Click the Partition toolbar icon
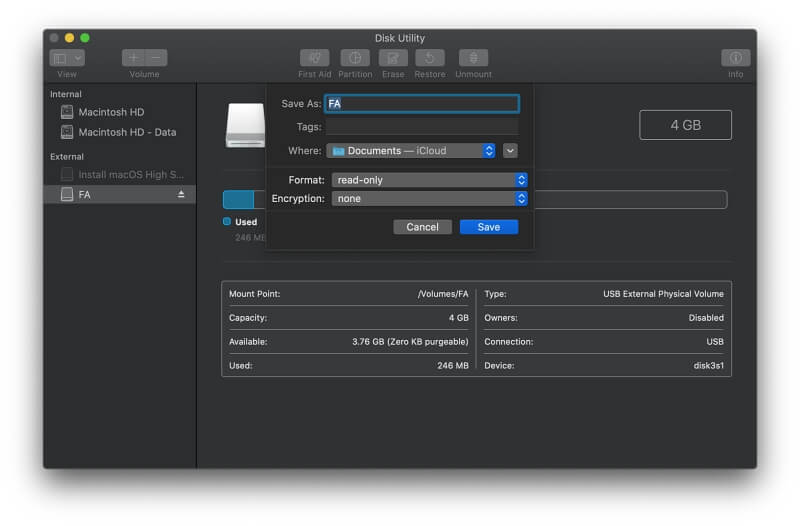Viewport: 800px width, 526px height. [x=355, y=58]
